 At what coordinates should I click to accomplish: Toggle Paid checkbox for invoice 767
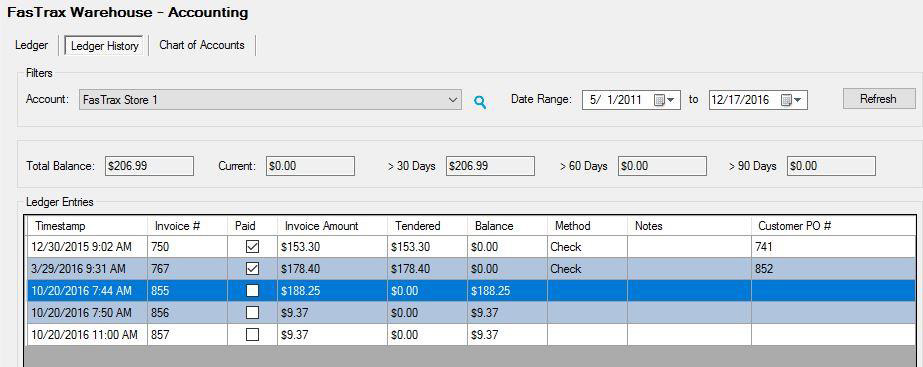pos(252,269)
